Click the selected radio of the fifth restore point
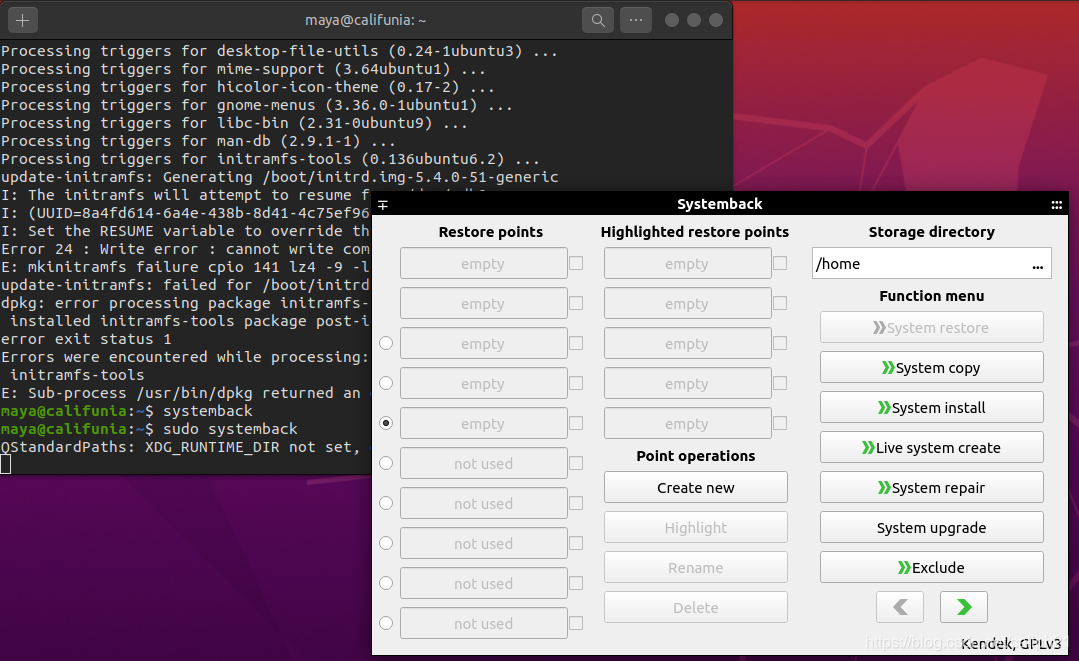This screenshot has width=1079, height=661. 386,423
